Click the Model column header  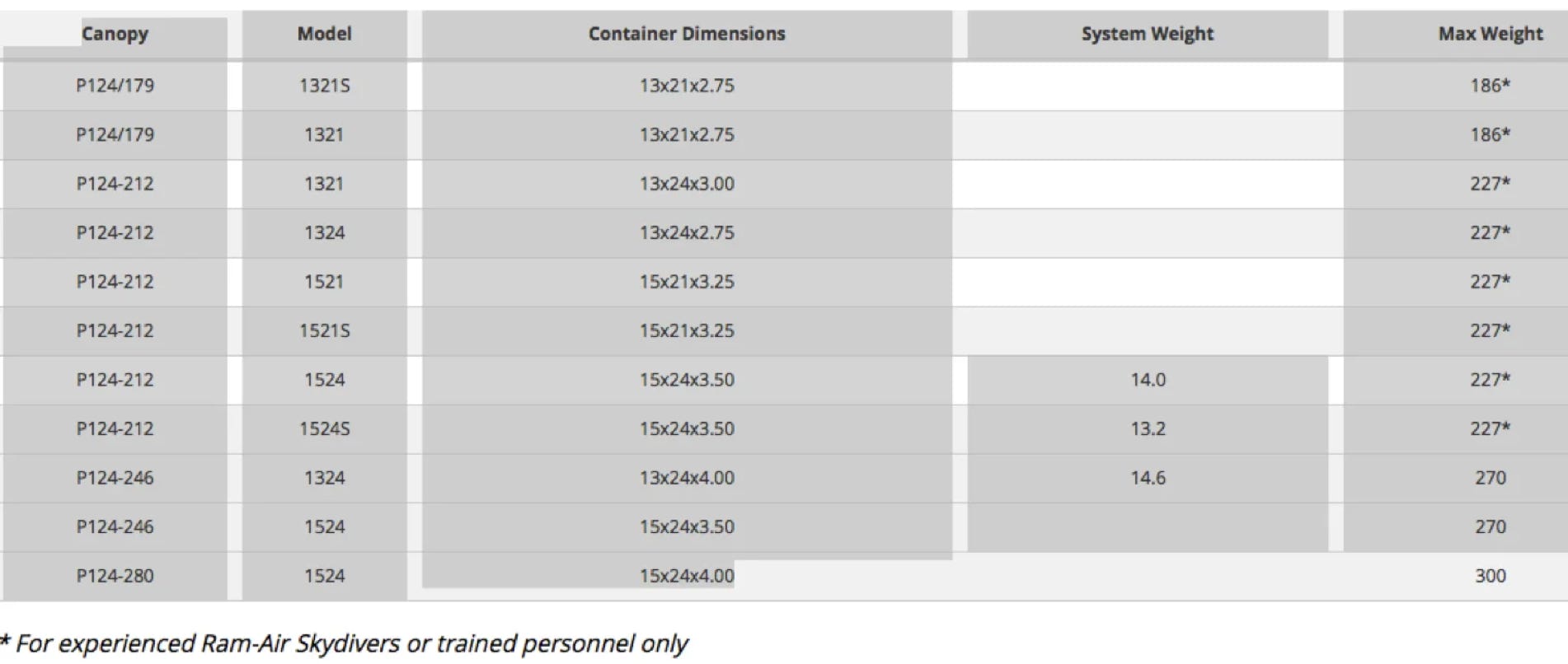(324, 34)
